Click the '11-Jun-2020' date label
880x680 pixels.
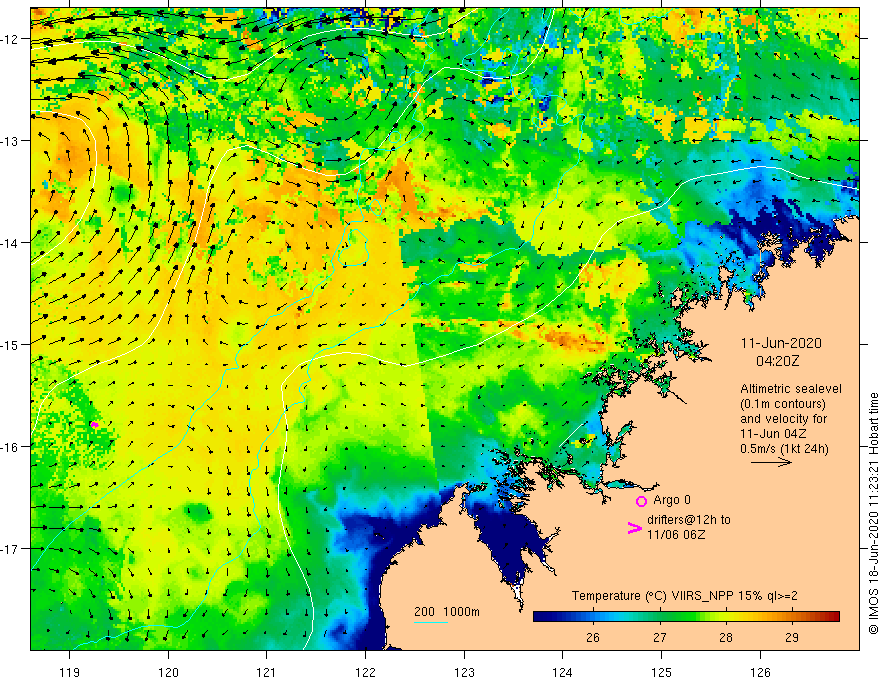pos(781,343)
